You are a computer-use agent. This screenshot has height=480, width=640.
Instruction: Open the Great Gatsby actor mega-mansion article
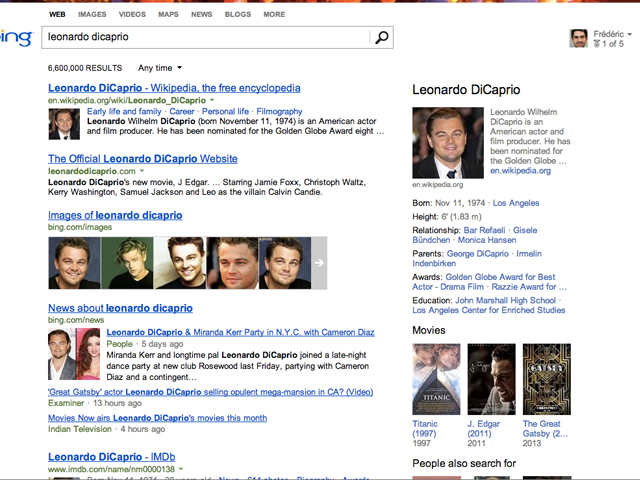tap(211, 392)
